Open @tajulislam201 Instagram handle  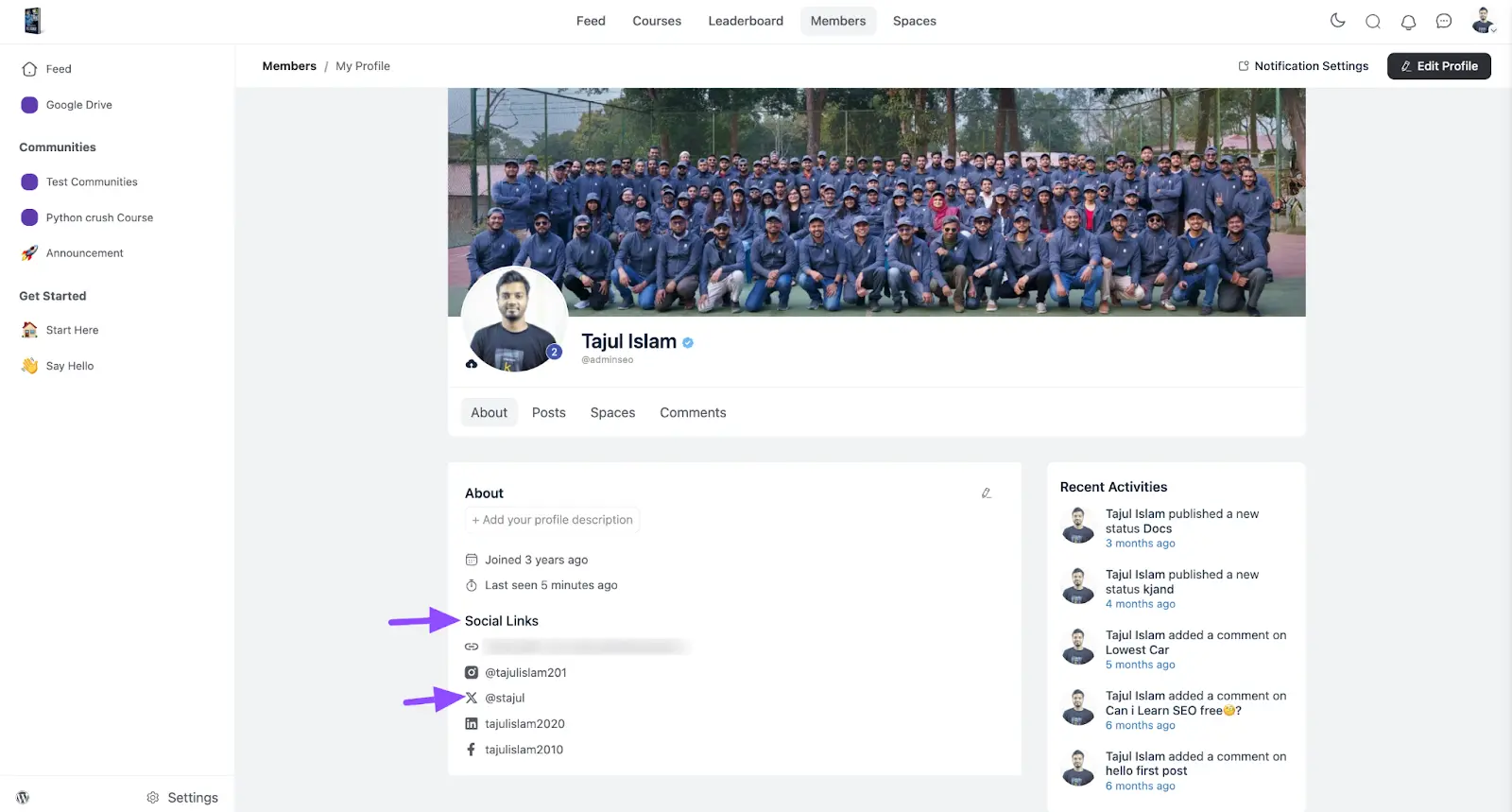pyautogui.click(x=525, y=673)
